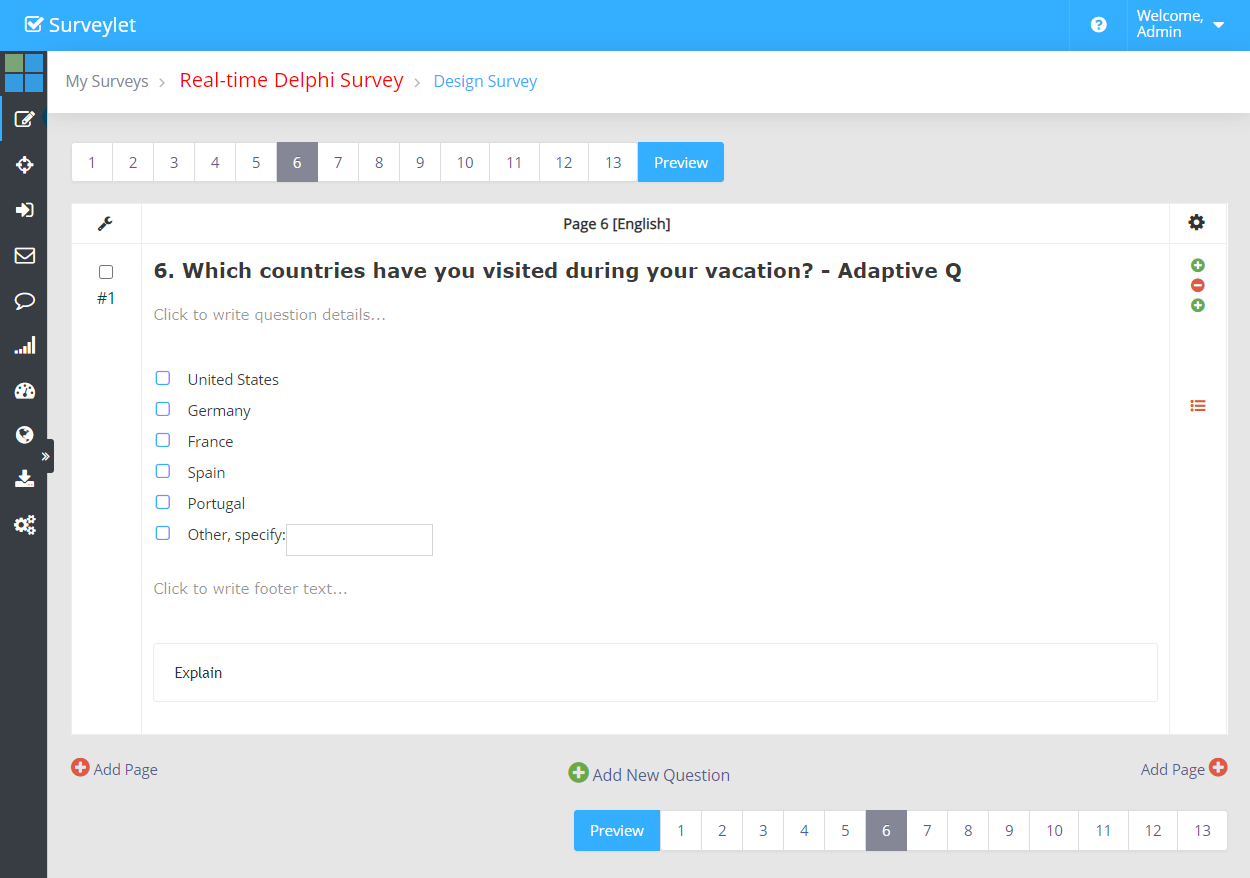This screenshot has height=878, width=1250.
Task: Click the Other, specify text field
Action: click(x=359, y=540)
